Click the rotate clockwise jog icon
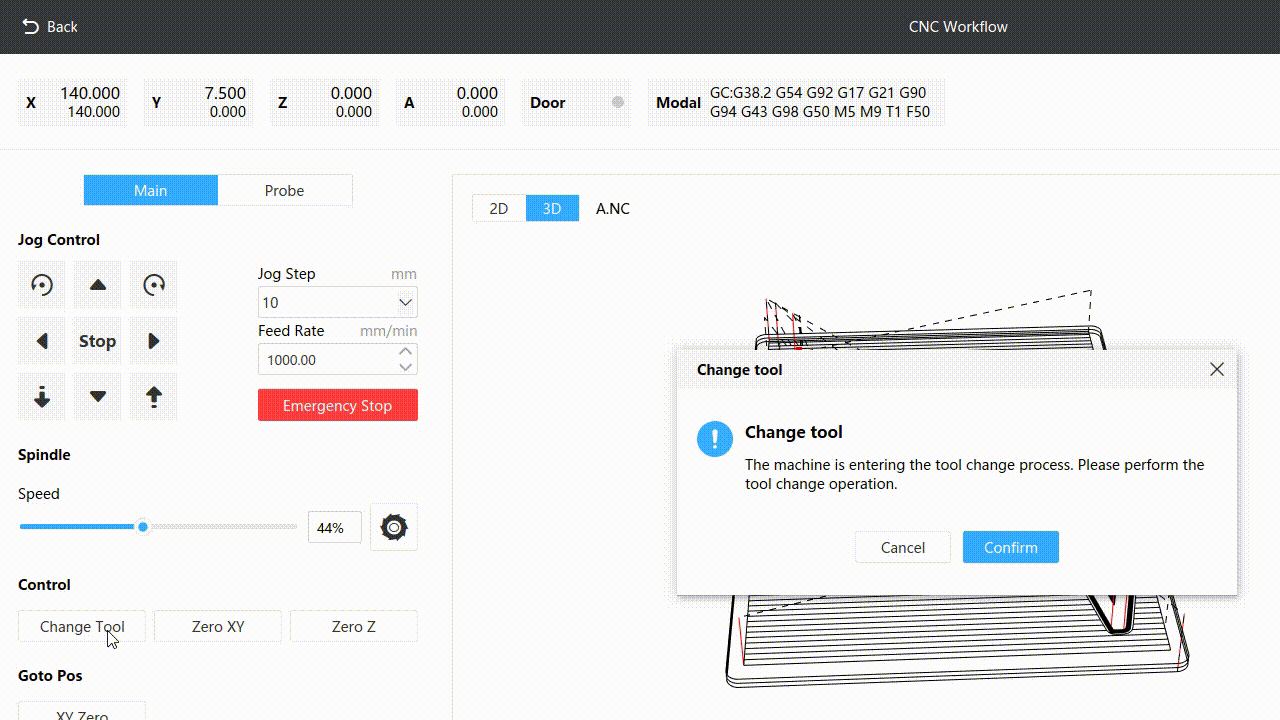This screenshot has height=720, width=1280. click(x=153, y=285)
